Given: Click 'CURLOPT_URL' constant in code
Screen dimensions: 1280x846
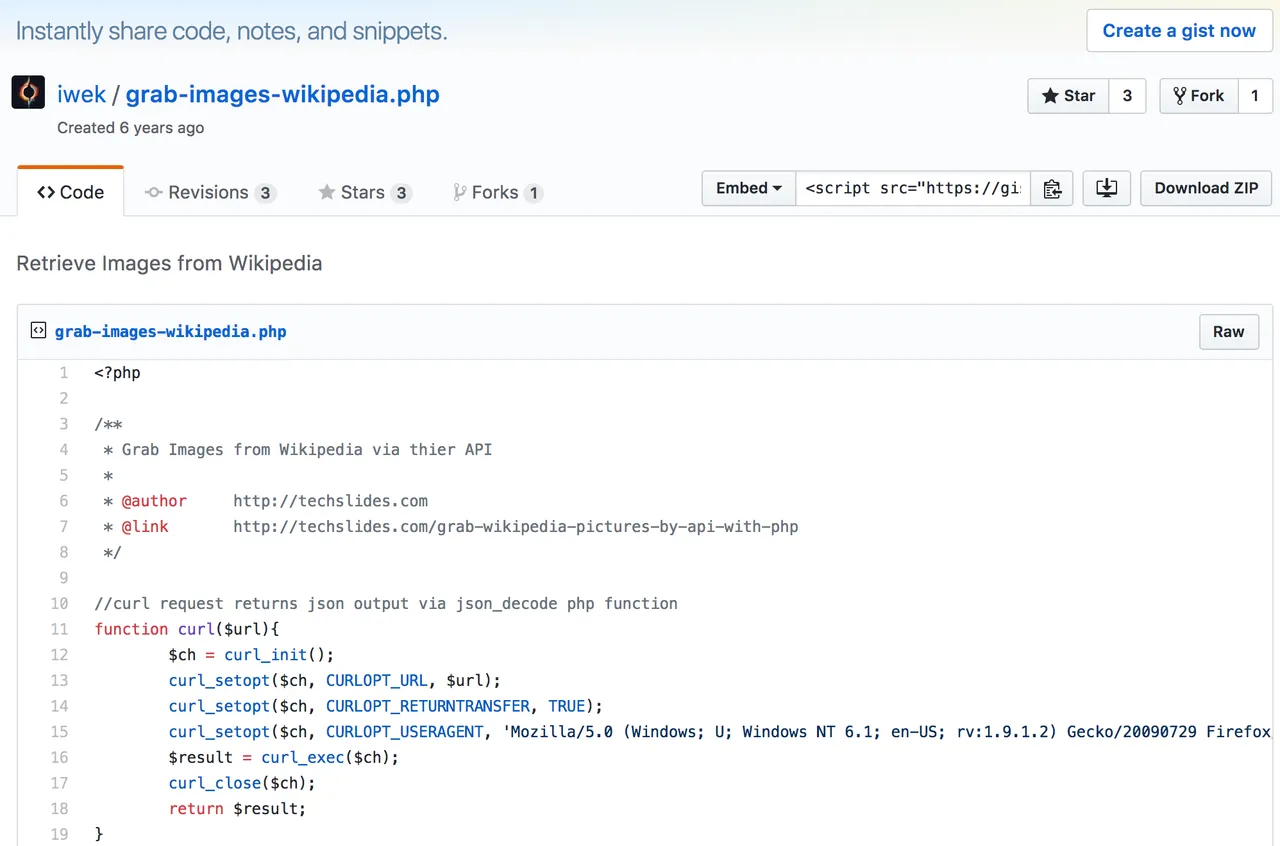Looking at the screenshot, I should coord(377,681).
